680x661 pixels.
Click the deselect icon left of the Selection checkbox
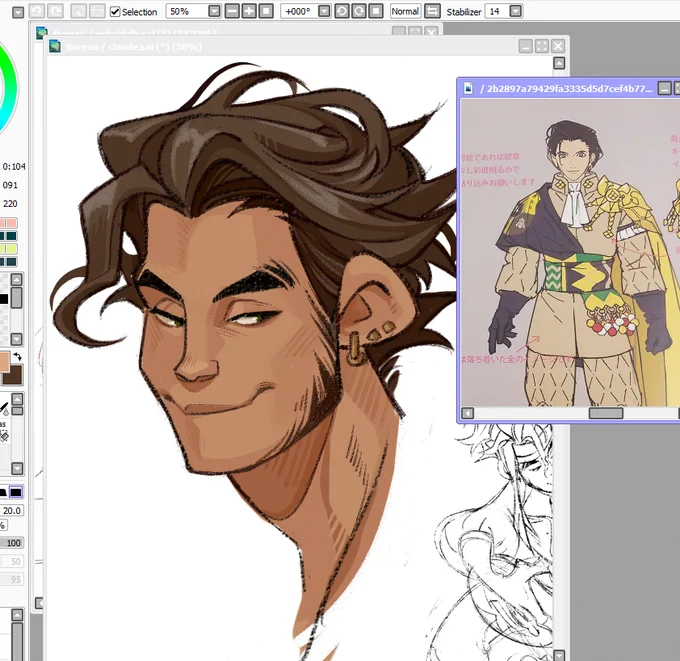click(78, 11)
